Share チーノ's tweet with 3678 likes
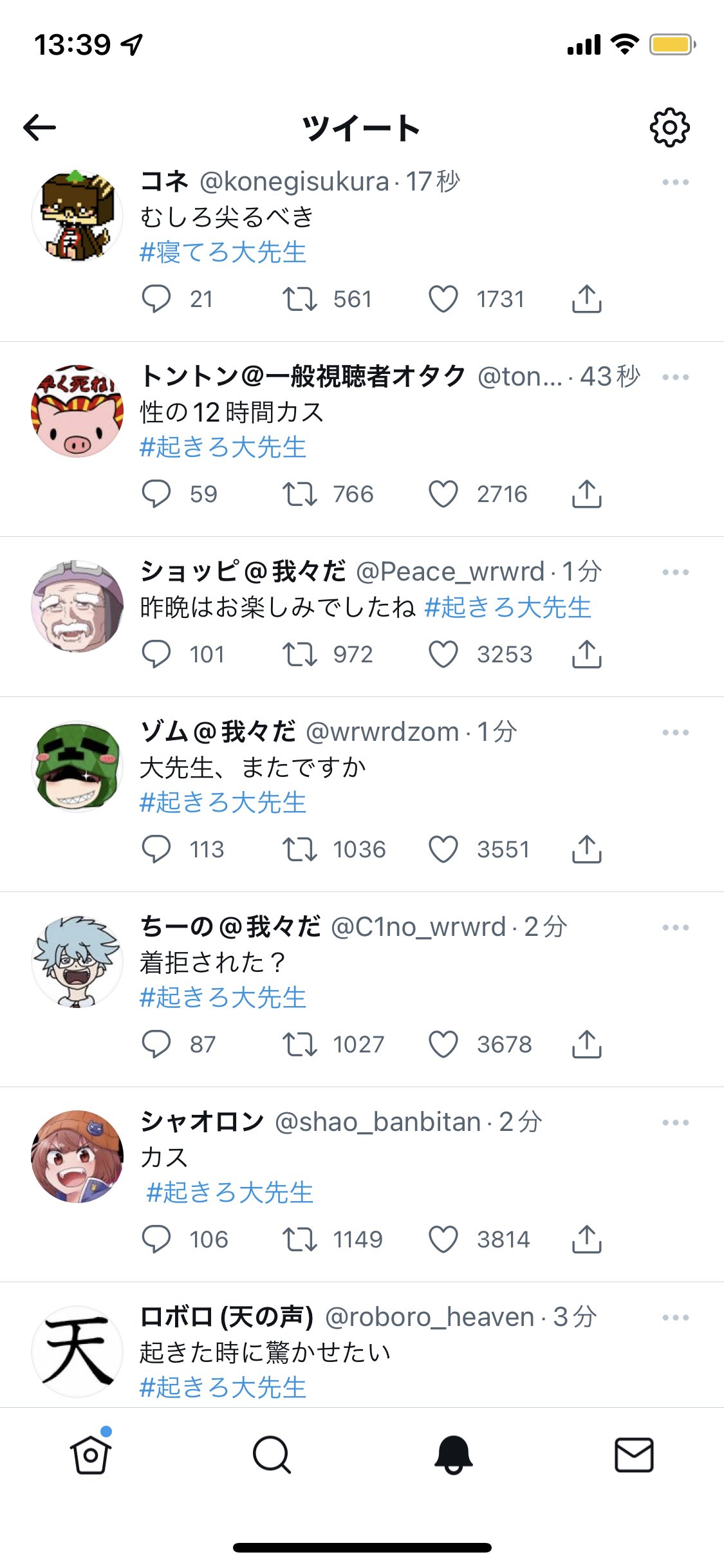 coord(587,1044)
